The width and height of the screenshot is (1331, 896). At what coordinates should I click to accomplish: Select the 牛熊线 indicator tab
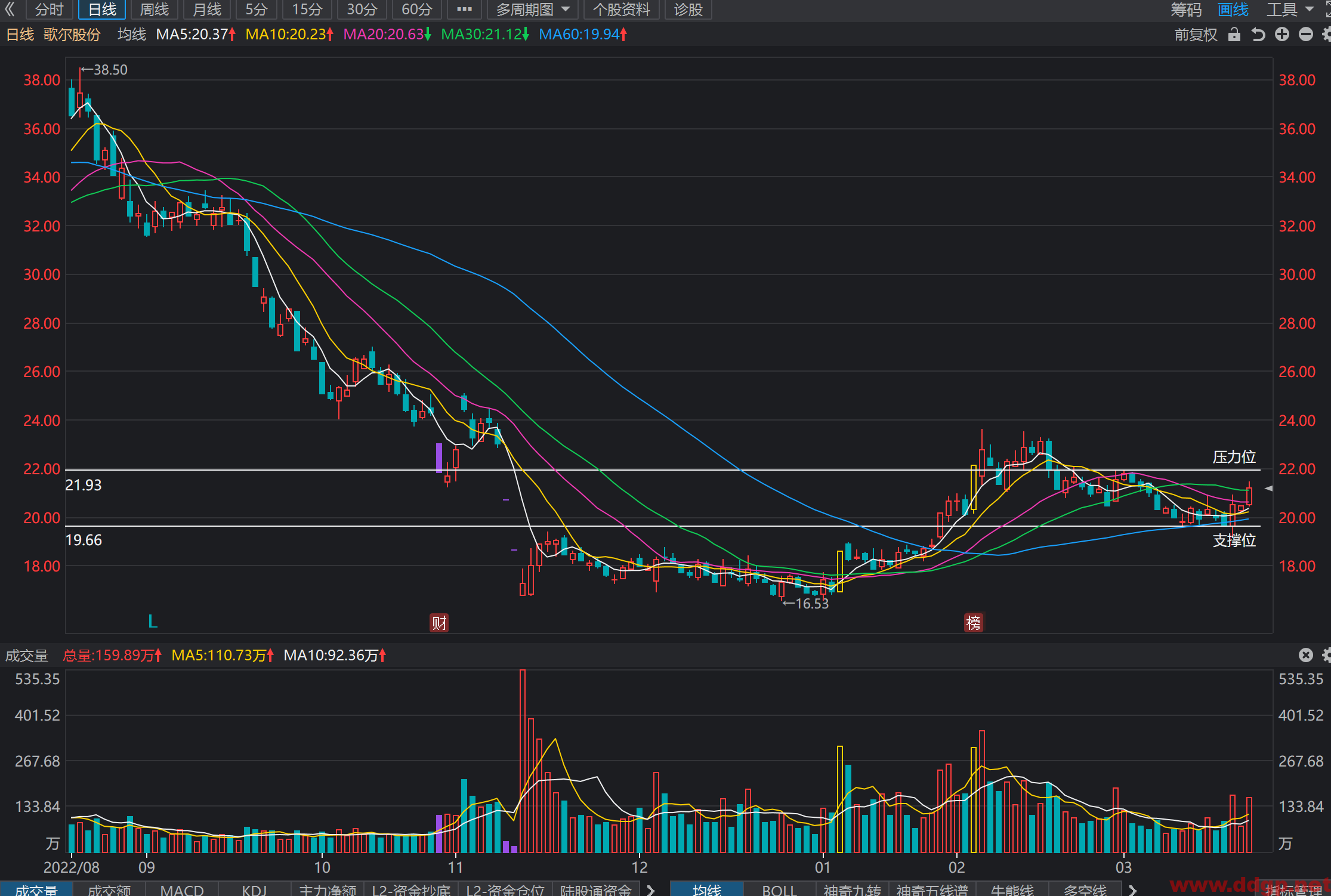[1012, 889]
